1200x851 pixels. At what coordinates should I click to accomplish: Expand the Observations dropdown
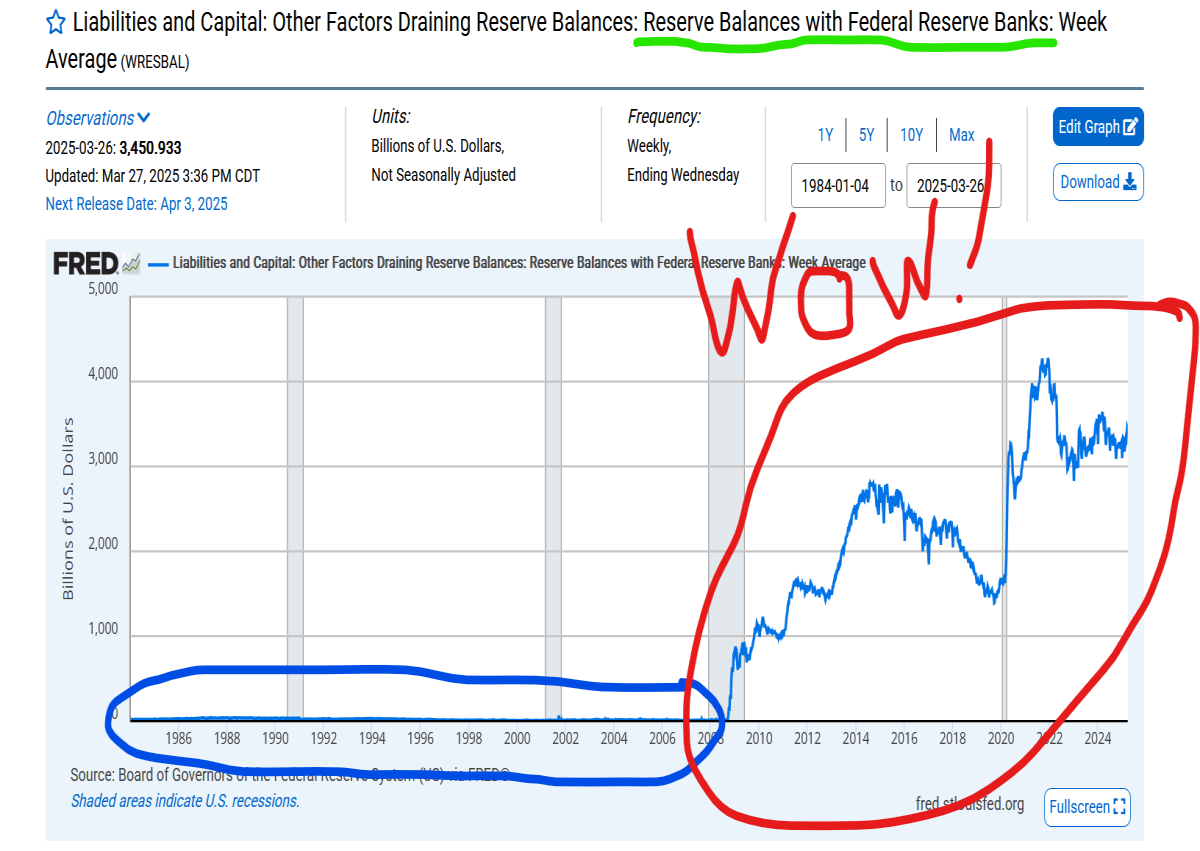tap(98, 118)
